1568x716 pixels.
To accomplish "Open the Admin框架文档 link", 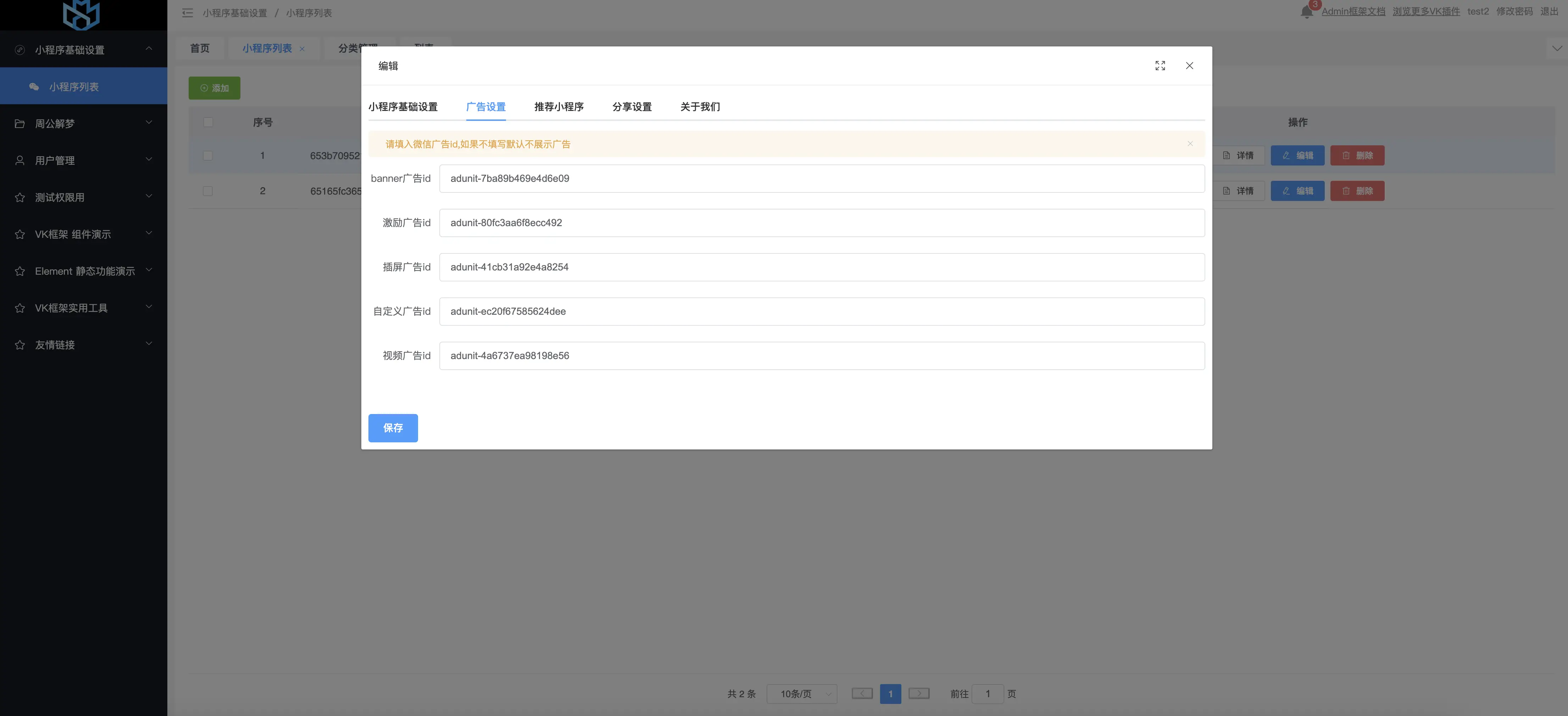I will point(1353,12).
